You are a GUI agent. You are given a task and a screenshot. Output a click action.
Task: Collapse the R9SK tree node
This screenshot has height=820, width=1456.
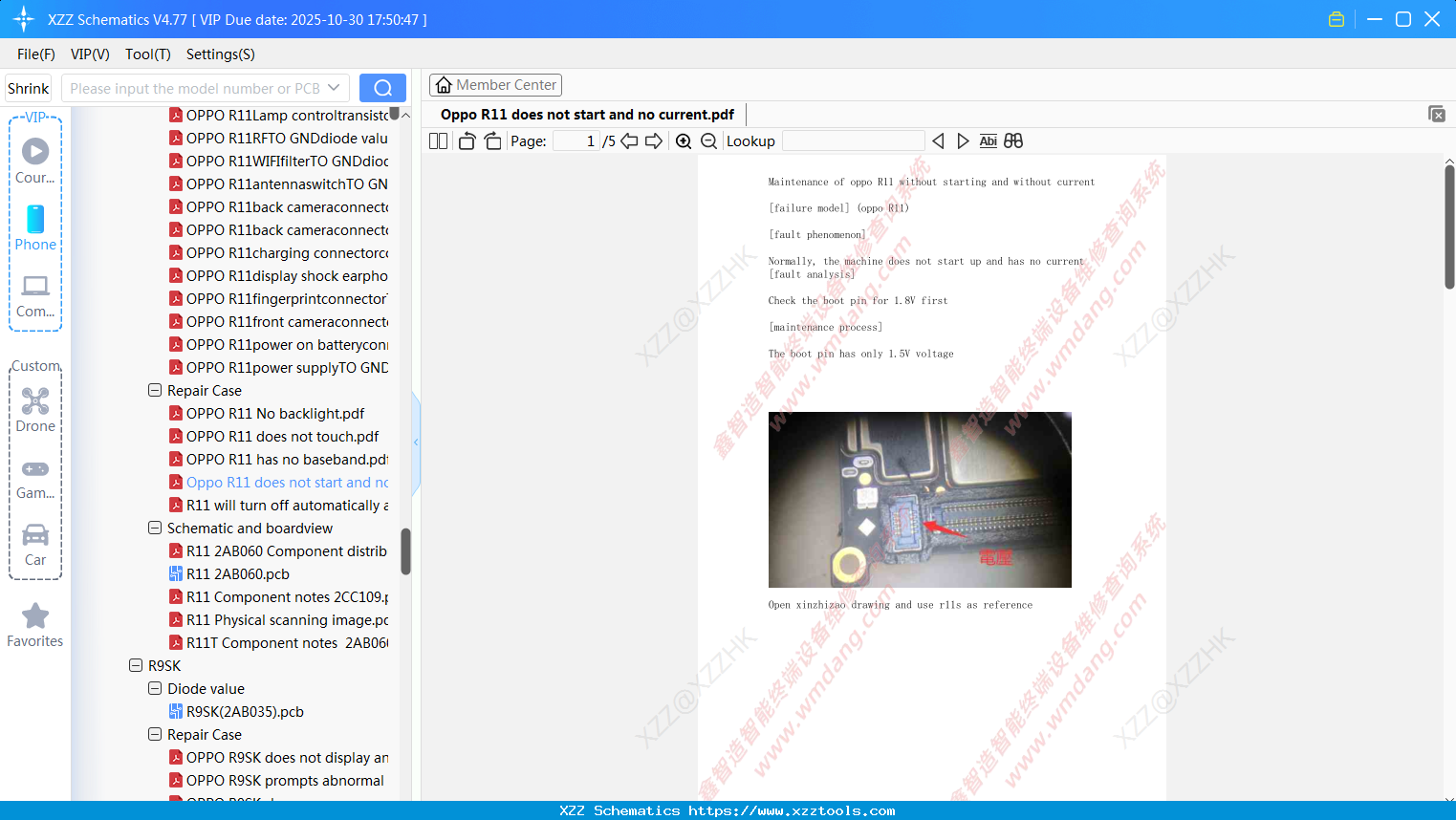pyautogui.click(x=136, y=666)
